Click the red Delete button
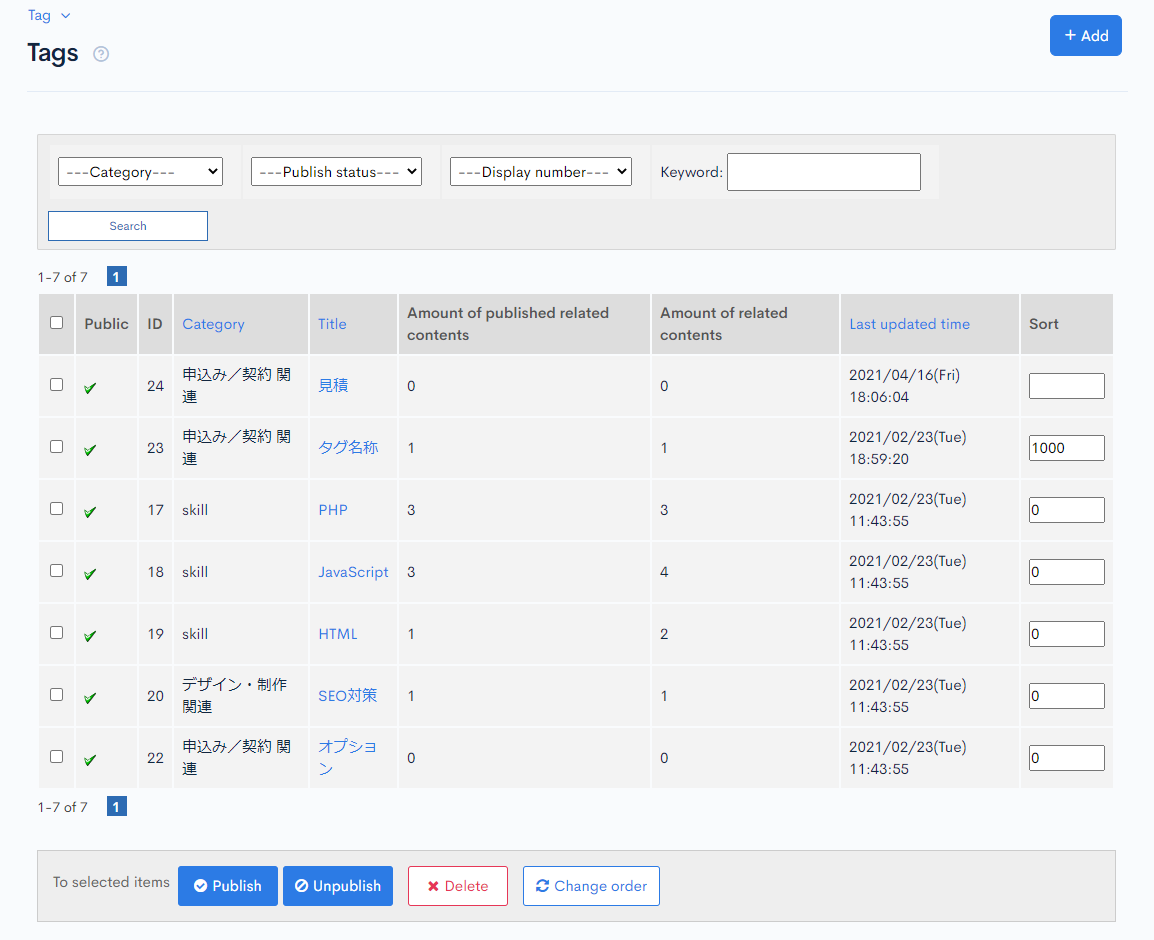 (458, 886)
